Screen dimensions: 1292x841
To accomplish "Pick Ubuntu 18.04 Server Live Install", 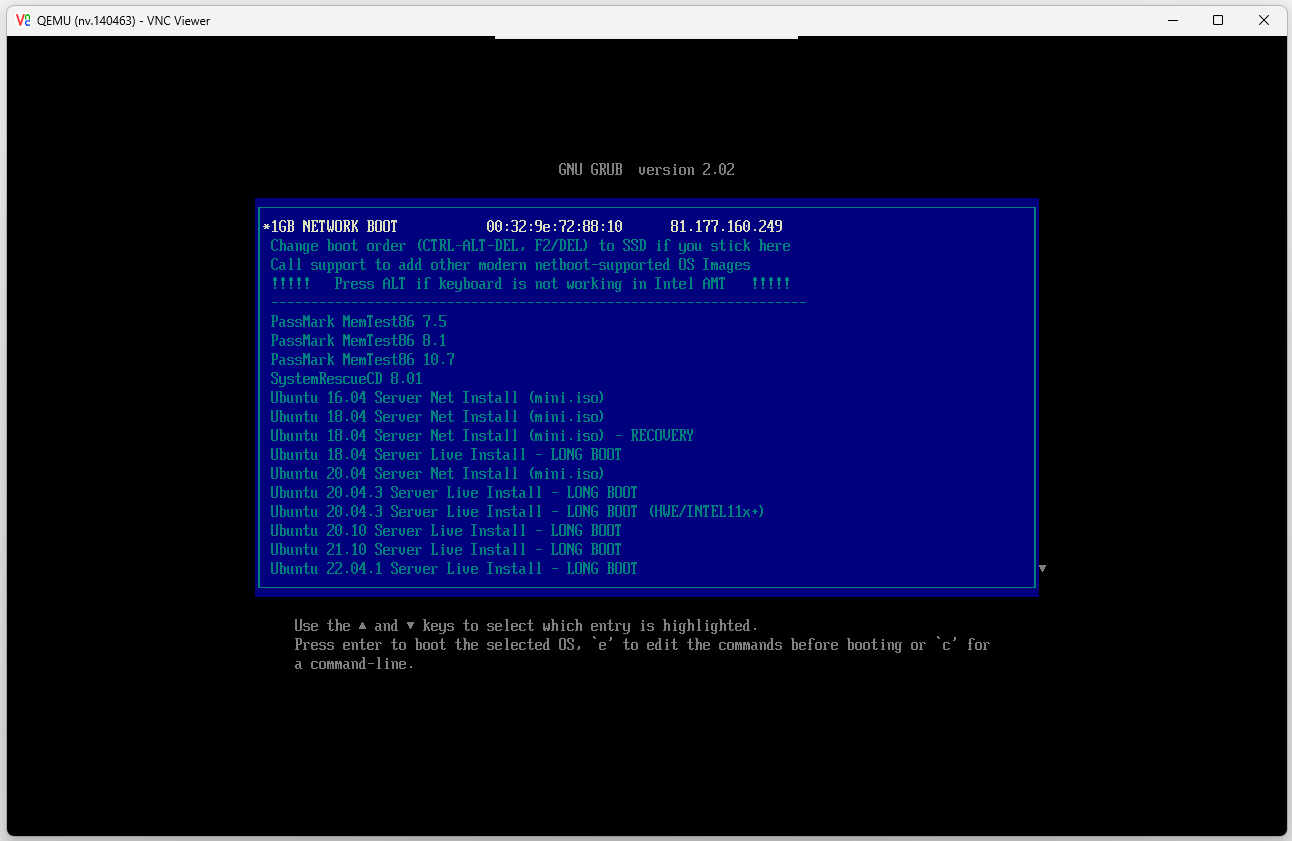I will [445, 455].
